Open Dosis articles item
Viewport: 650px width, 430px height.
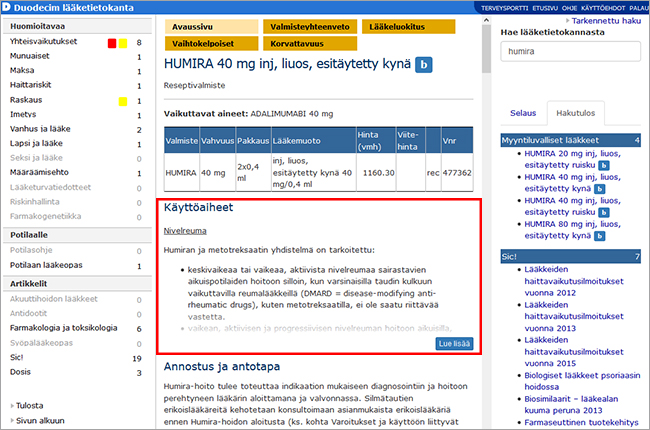[x=20, y=372]
